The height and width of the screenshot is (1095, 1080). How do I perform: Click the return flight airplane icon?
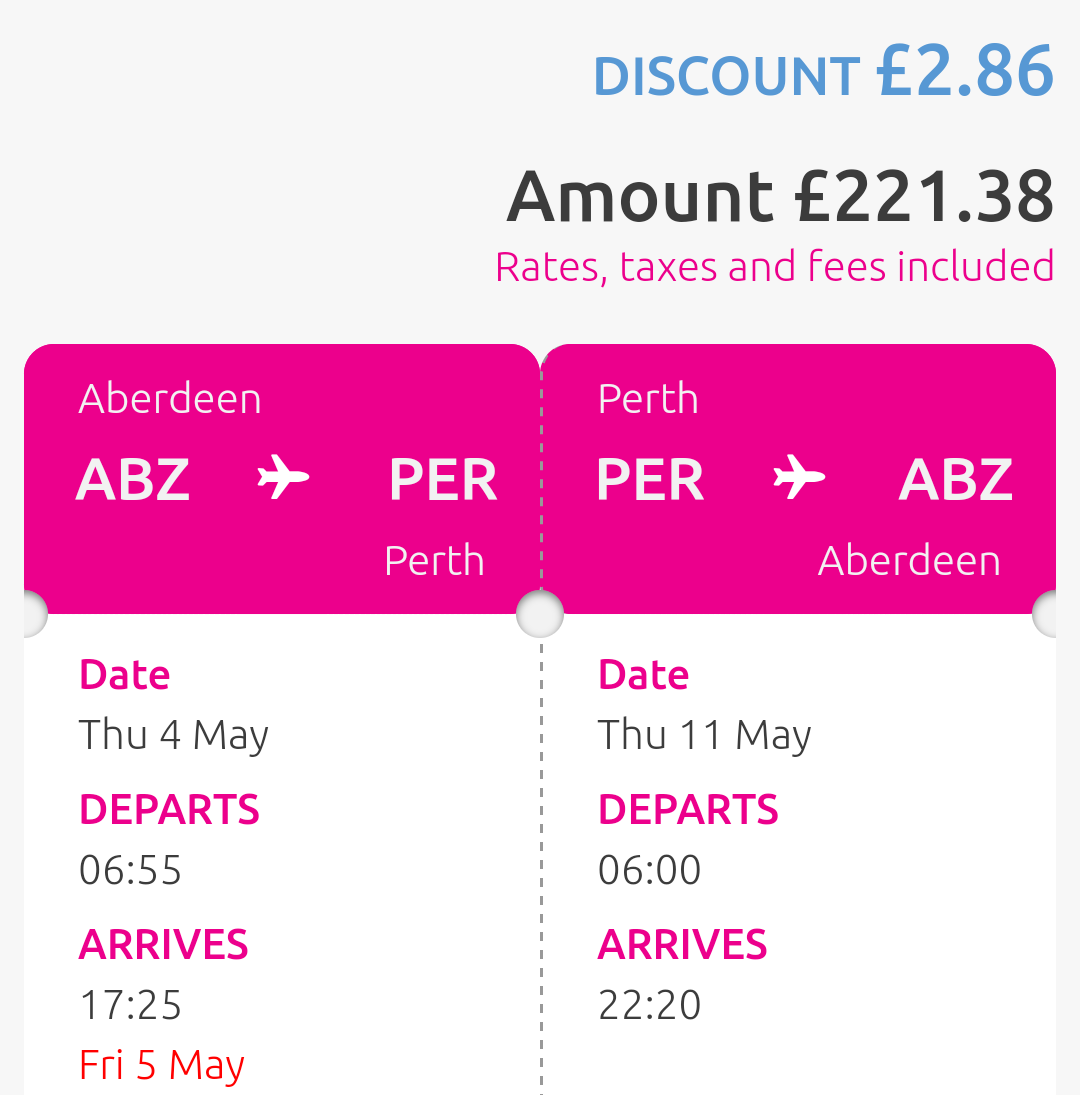799,478
